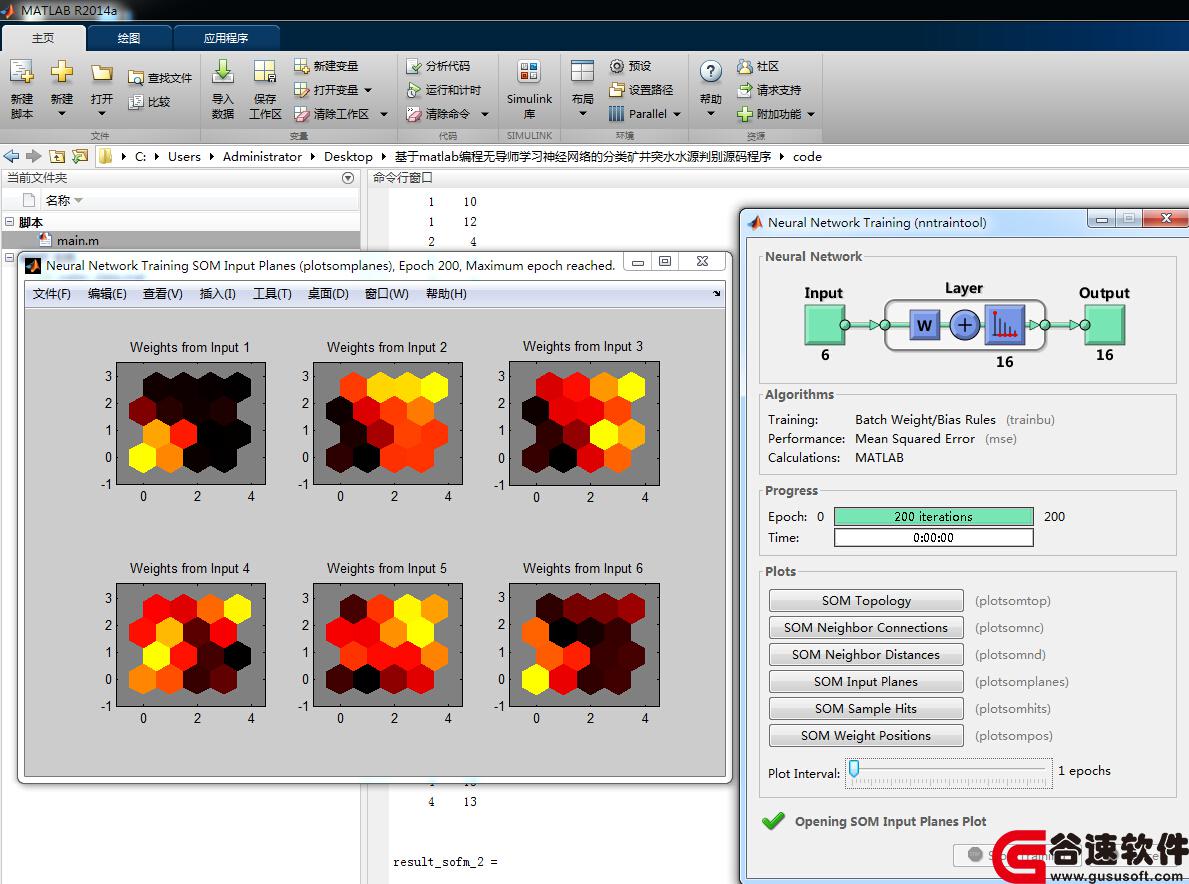Click the browse for folder icon
This screenshot has width=1189, height=884.
coord(80,156)
